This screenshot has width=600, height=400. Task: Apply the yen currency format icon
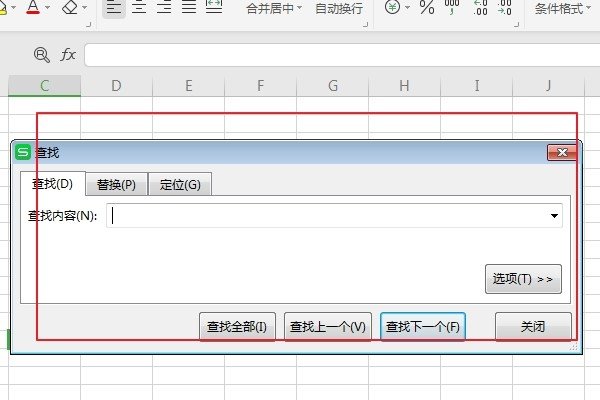click(x=392, y=7)
